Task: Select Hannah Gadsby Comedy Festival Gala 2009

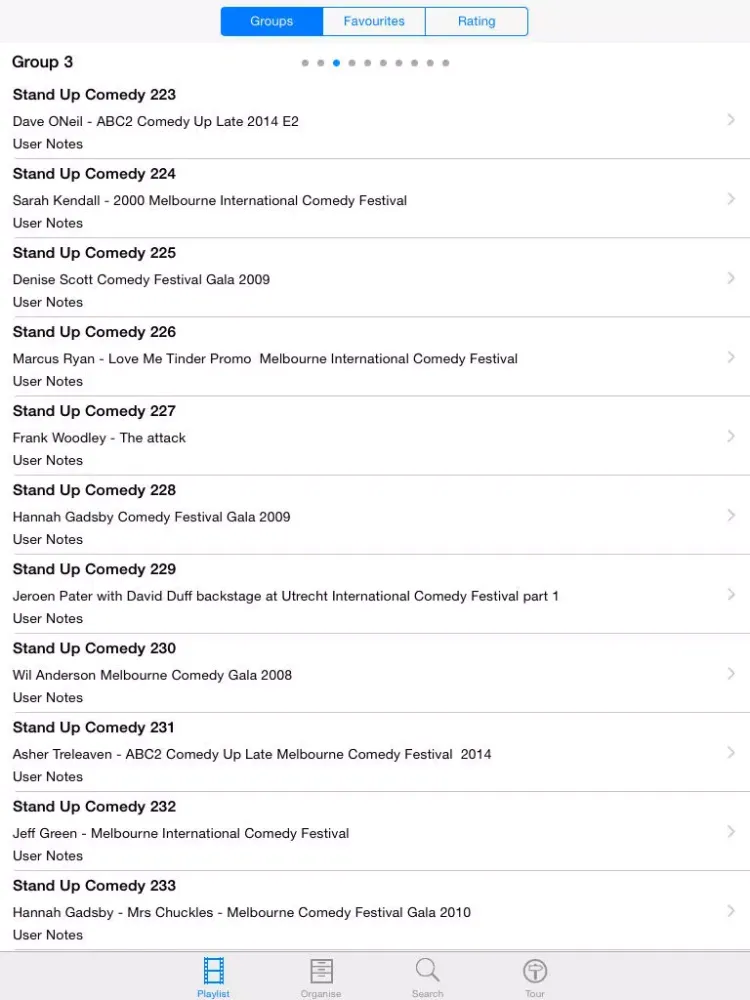Action: (375, 515)
